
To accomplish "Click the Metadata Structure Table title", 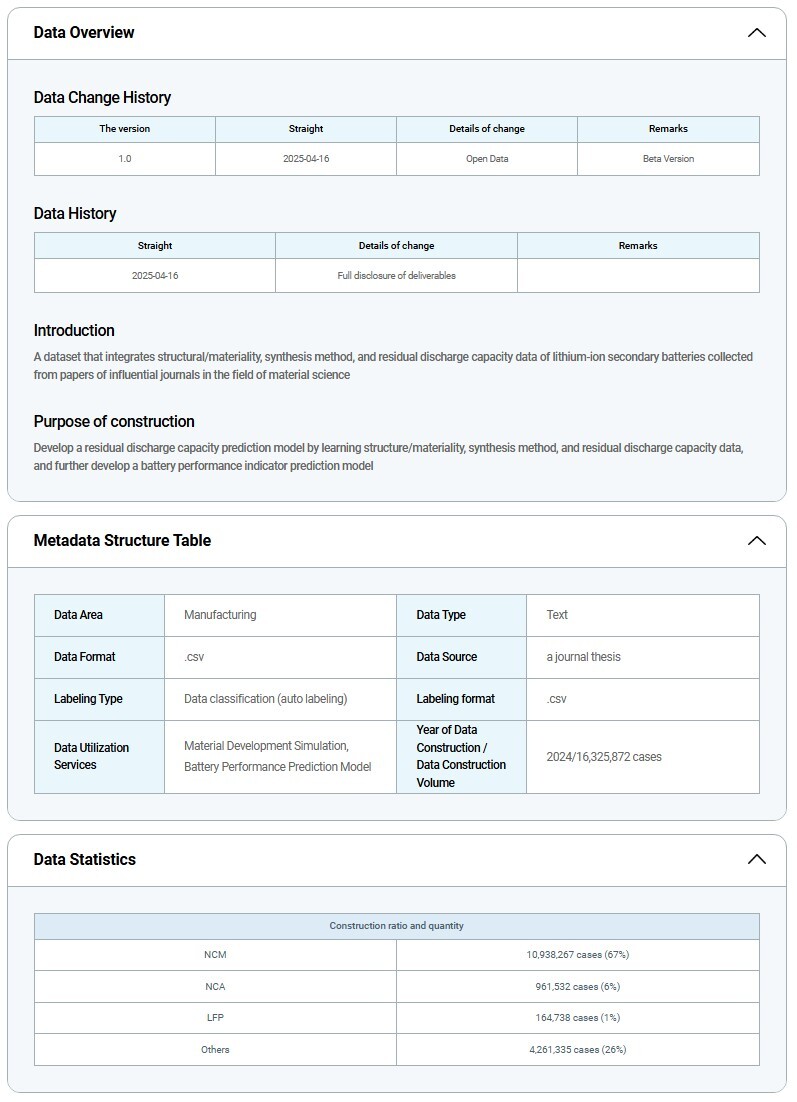I will pos(122,541).
